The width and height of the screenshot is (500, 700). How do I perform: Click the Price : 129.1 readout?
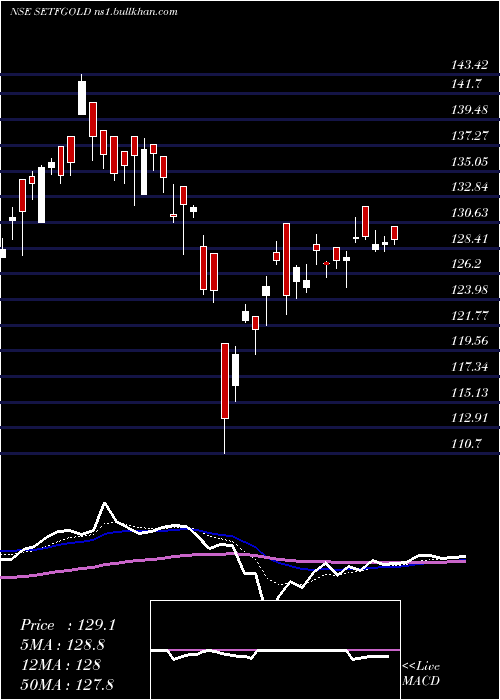pos(68,625)
